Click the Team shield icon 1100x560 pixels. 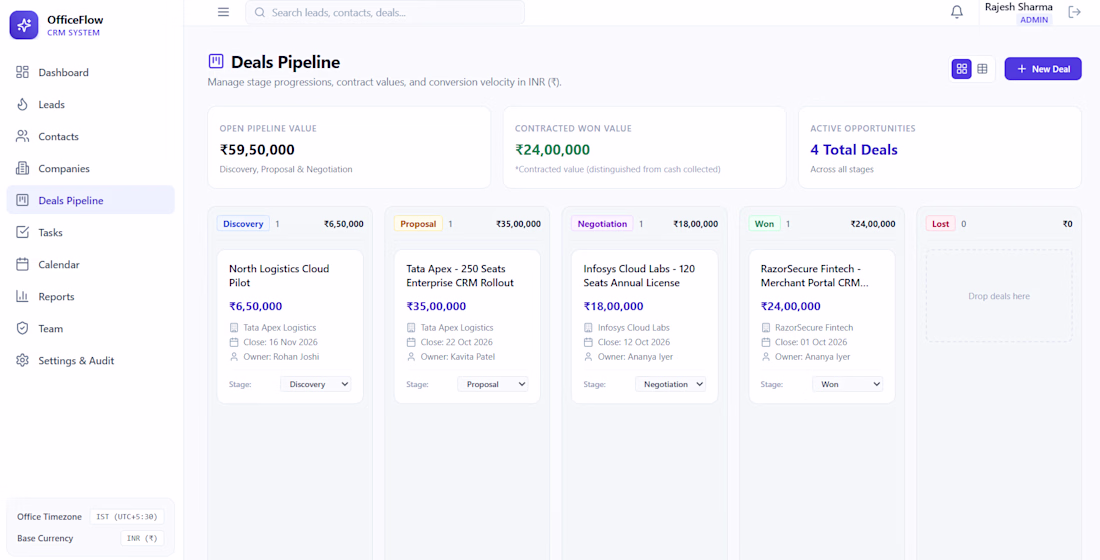pyautogui.click(x=22, y=328)
